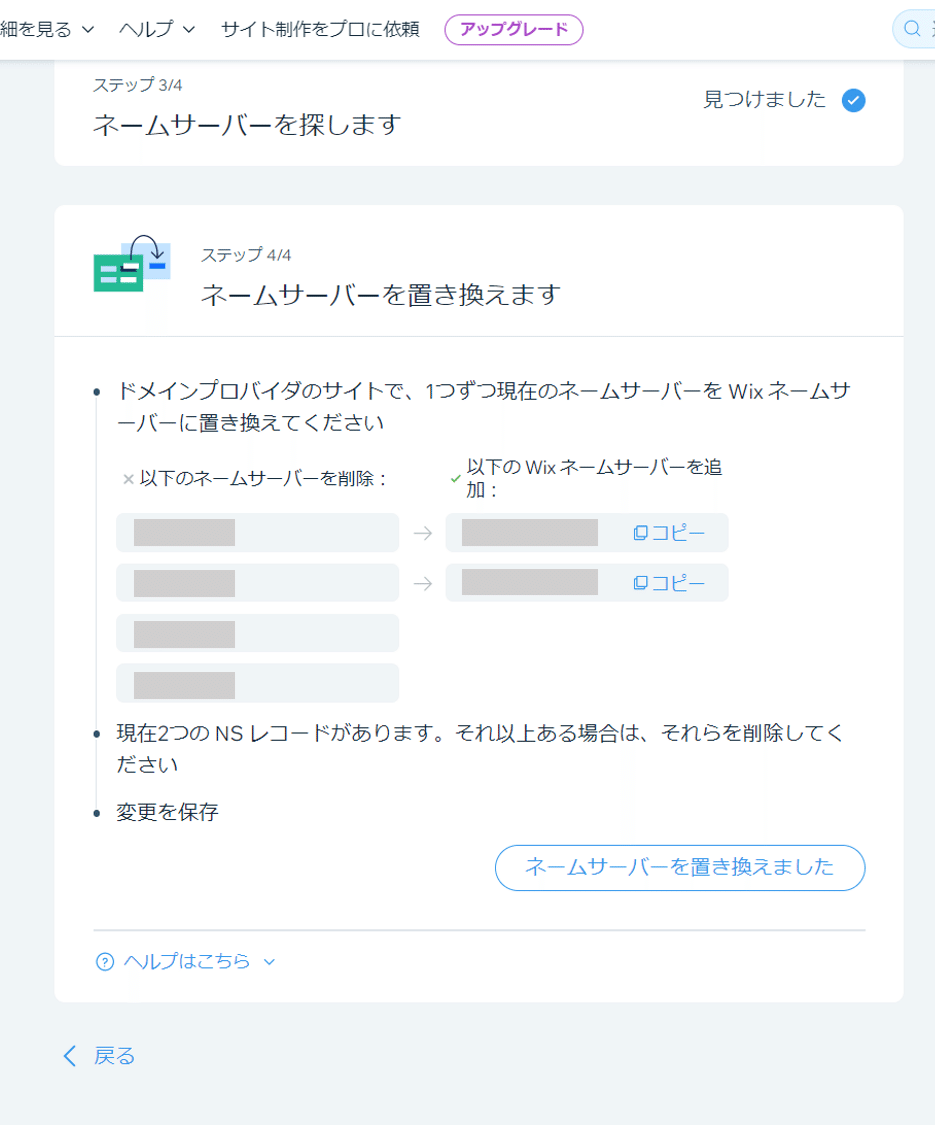Copy the first Wix name server

tap(669, 533)
